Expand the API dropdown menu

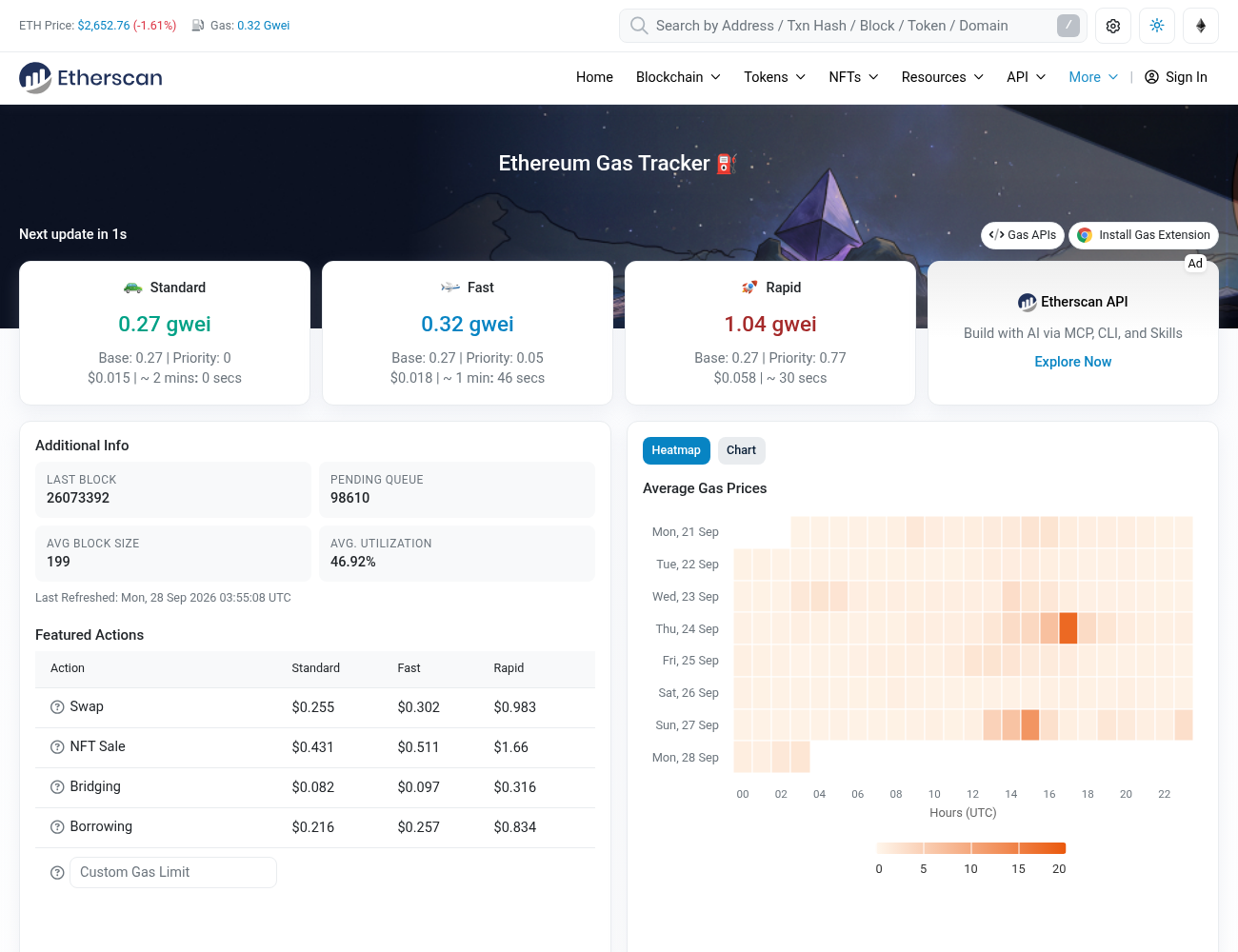(x=1026, y=77)
